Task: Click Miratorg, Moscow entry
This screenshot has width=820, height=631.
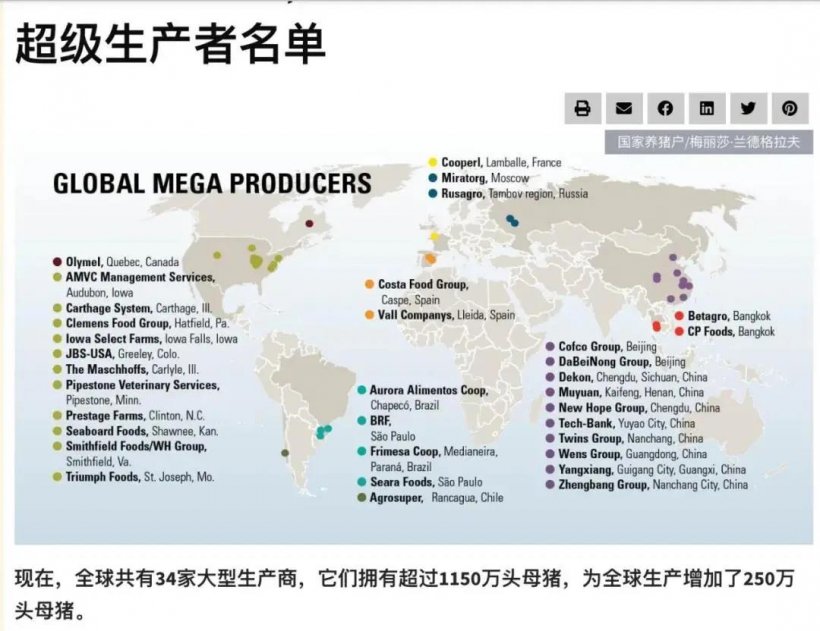Action: (479, 178)
